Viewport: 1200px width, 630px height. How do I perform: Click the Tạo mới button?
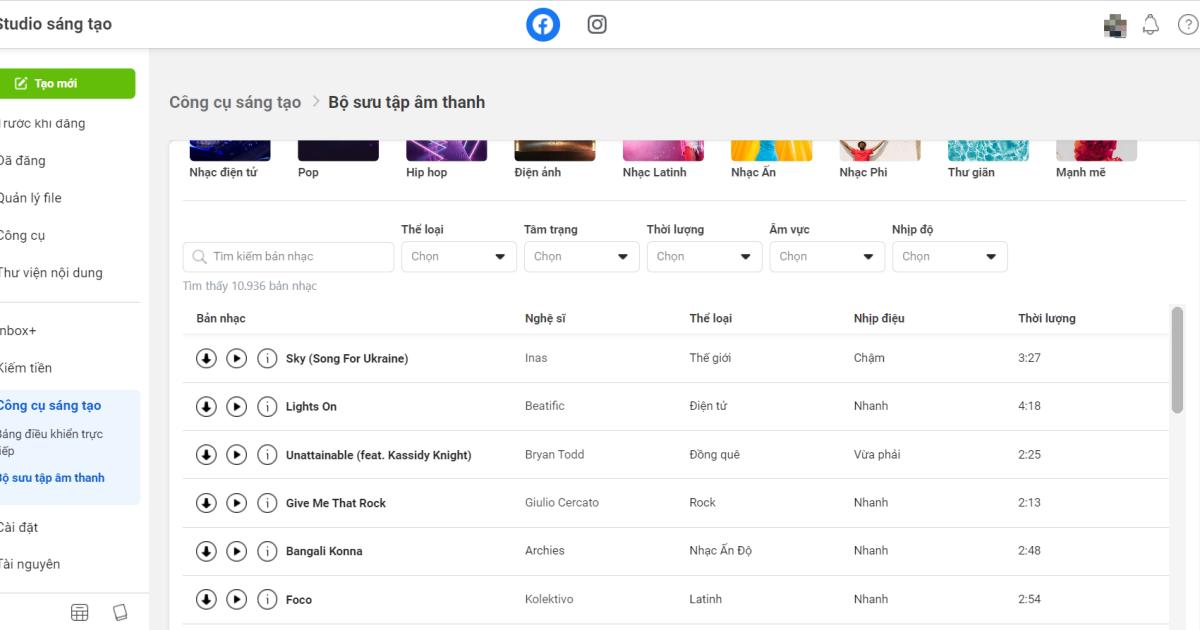click(68, 84)
